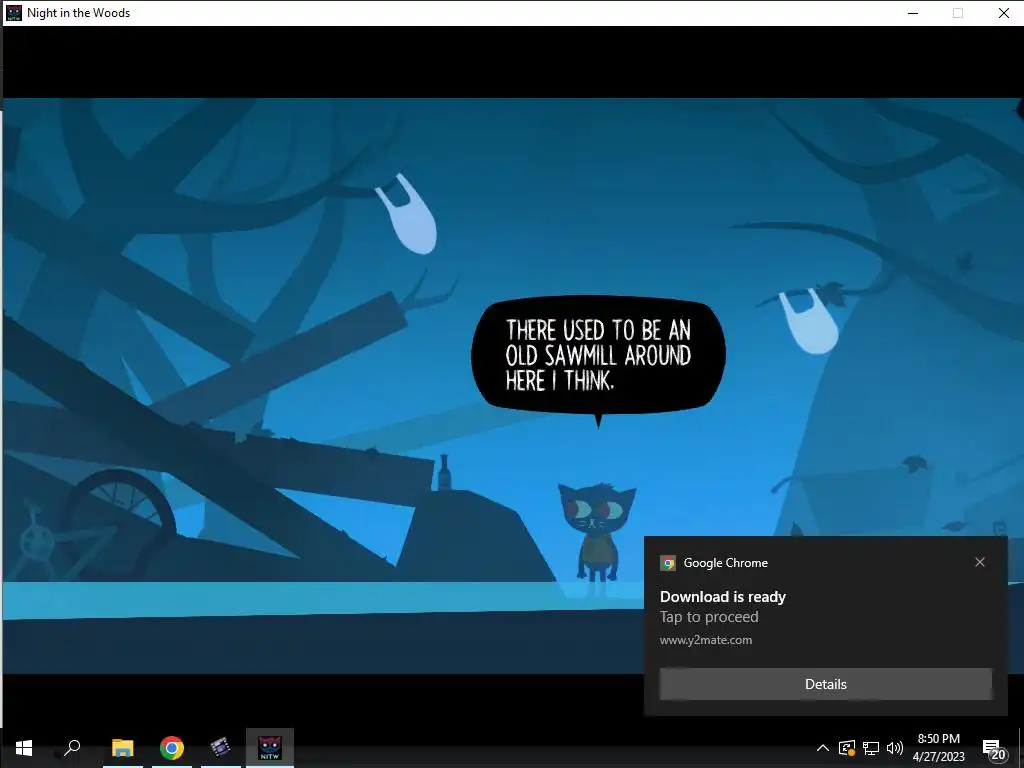Image resolution: width=1024 pixels, height=768 pixels.
Task: Open File Explorer from taskbar
Action: [x=123, y=748]
